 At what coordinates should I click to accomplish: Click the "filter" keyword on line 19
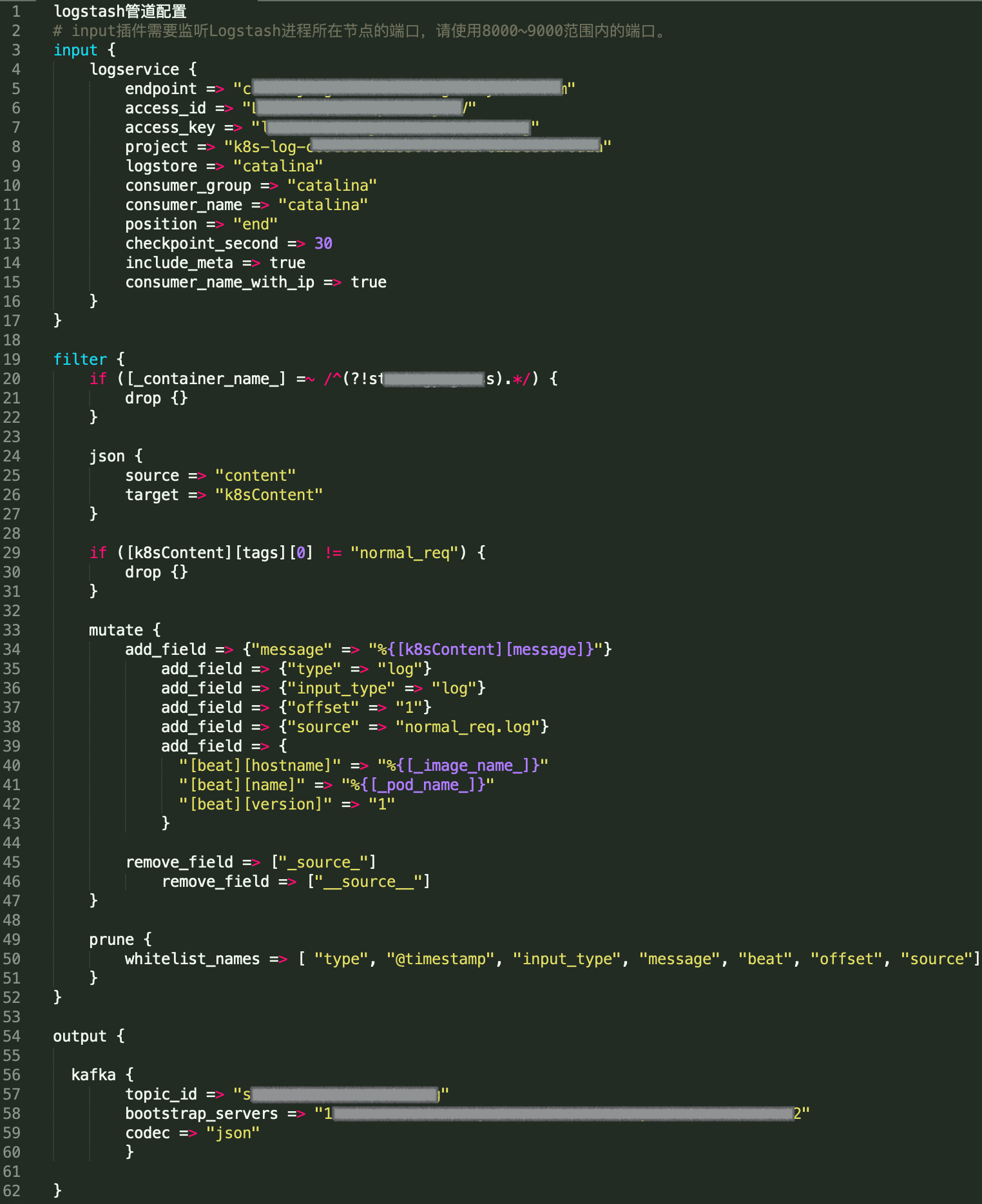pyautogui.click(x=80, y=359)
